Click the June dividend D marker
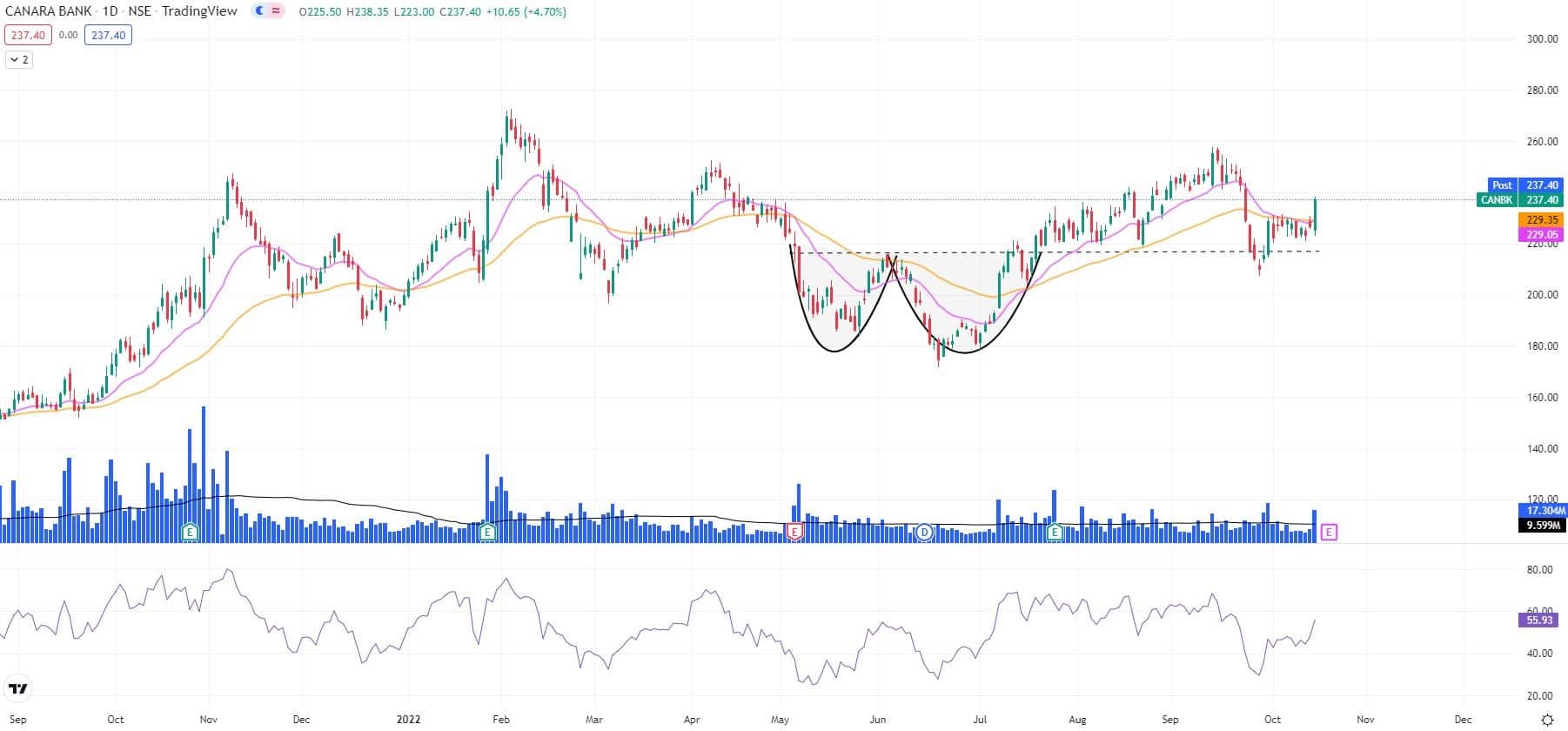 click(925, 531)
